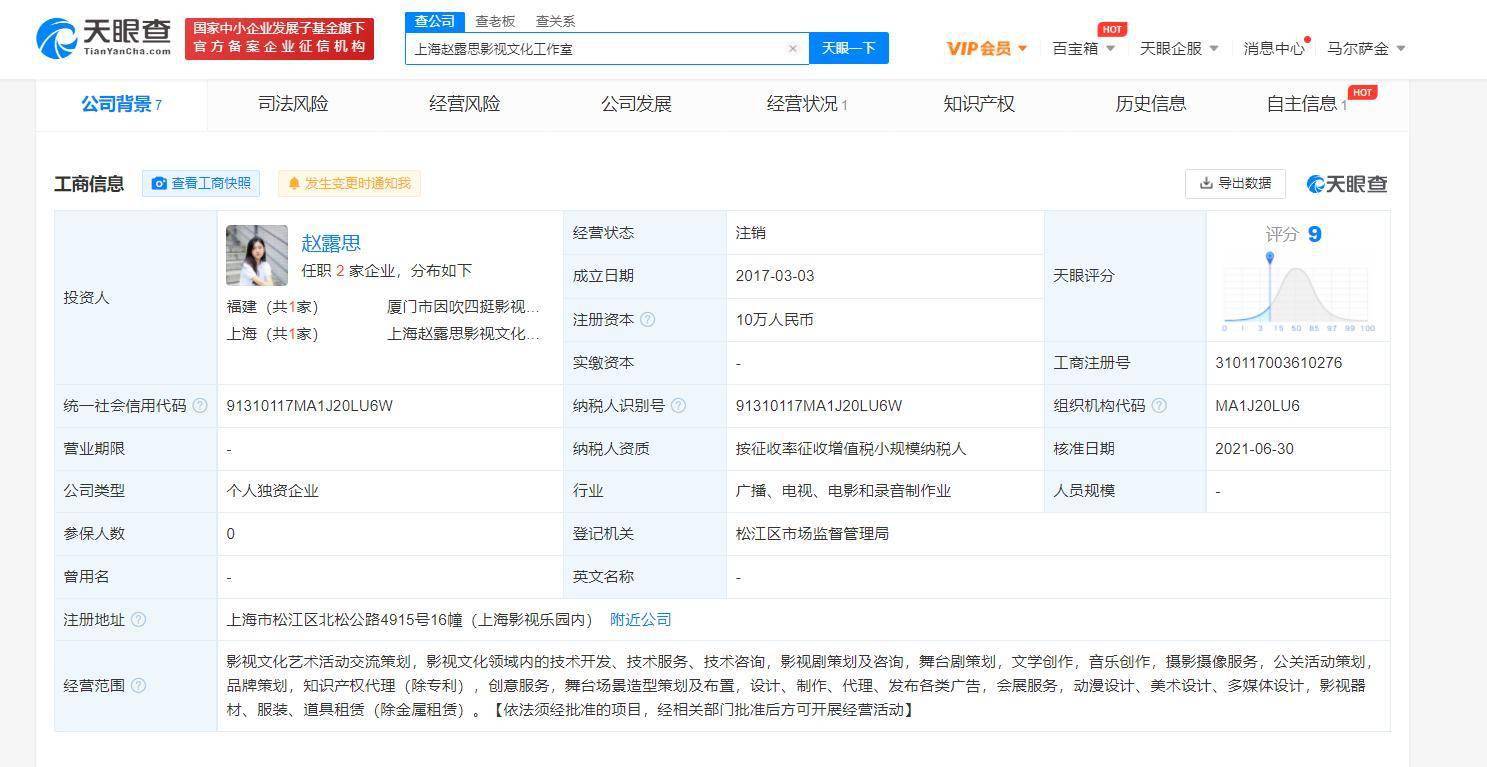
Task: Click help icon next to 注册地址
Action: pyautogui.click(x=139, y=620)
